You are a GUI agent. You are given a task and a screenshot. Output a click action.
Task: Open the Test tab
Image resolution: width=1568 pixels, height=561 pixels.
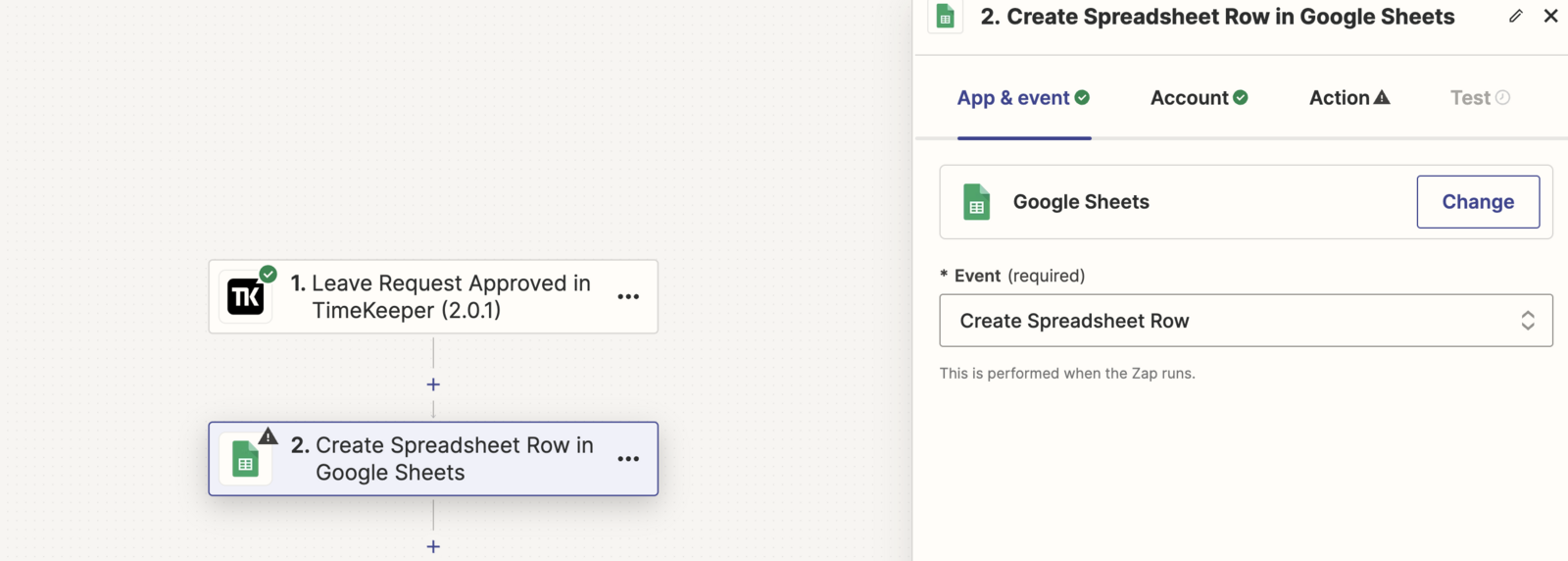tap(1480, 98)
